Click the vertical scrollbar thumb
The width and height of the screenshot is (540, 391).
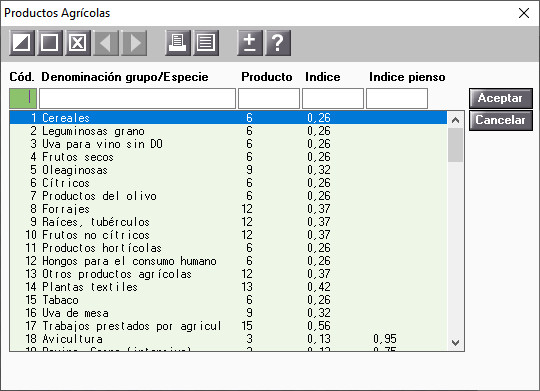[x=456, y=145]
